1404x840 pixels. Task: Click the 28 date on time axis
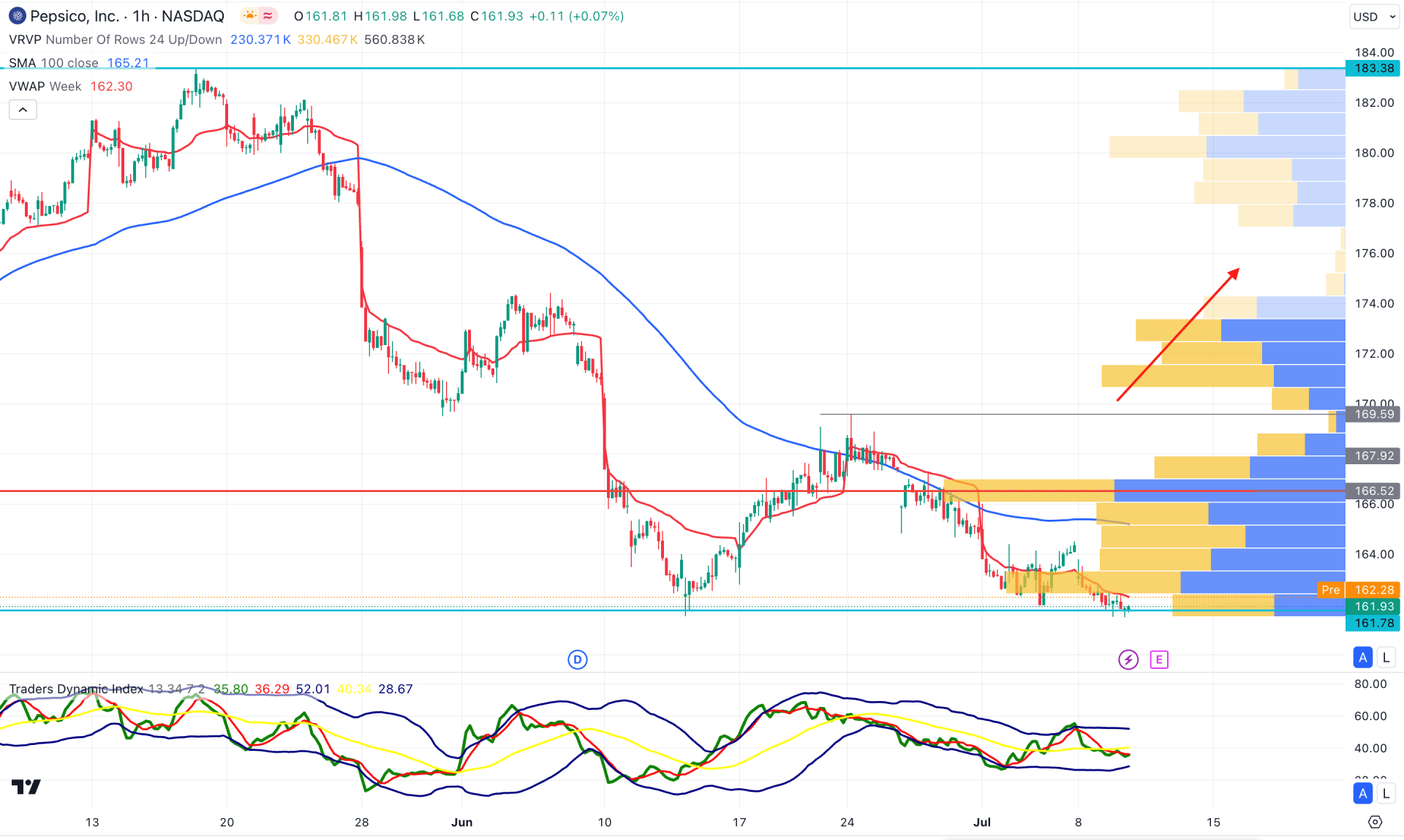tap(362, 822)
